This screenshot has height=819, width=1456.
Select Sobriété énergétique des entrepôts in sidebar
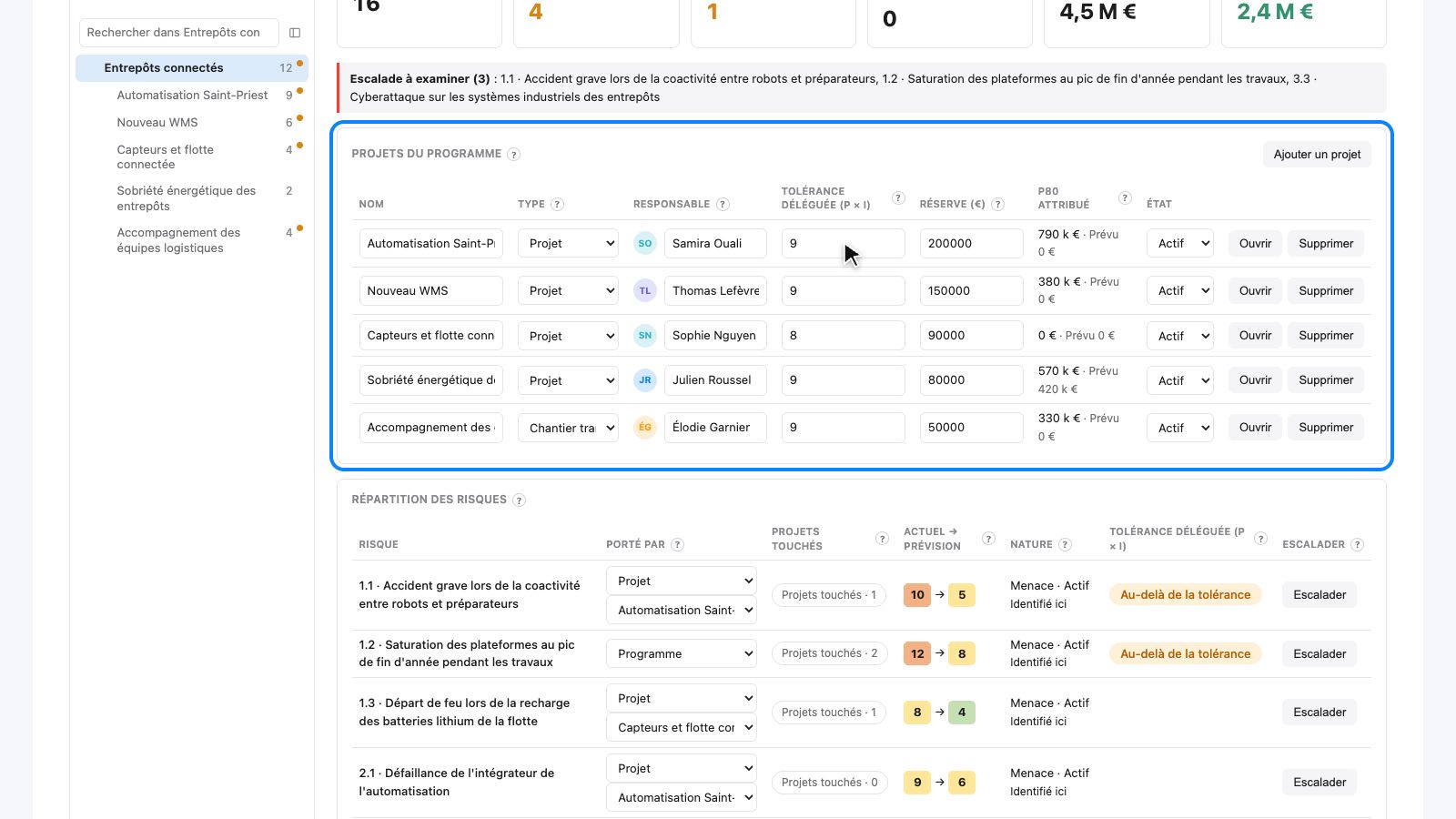(x=192, y=198)
